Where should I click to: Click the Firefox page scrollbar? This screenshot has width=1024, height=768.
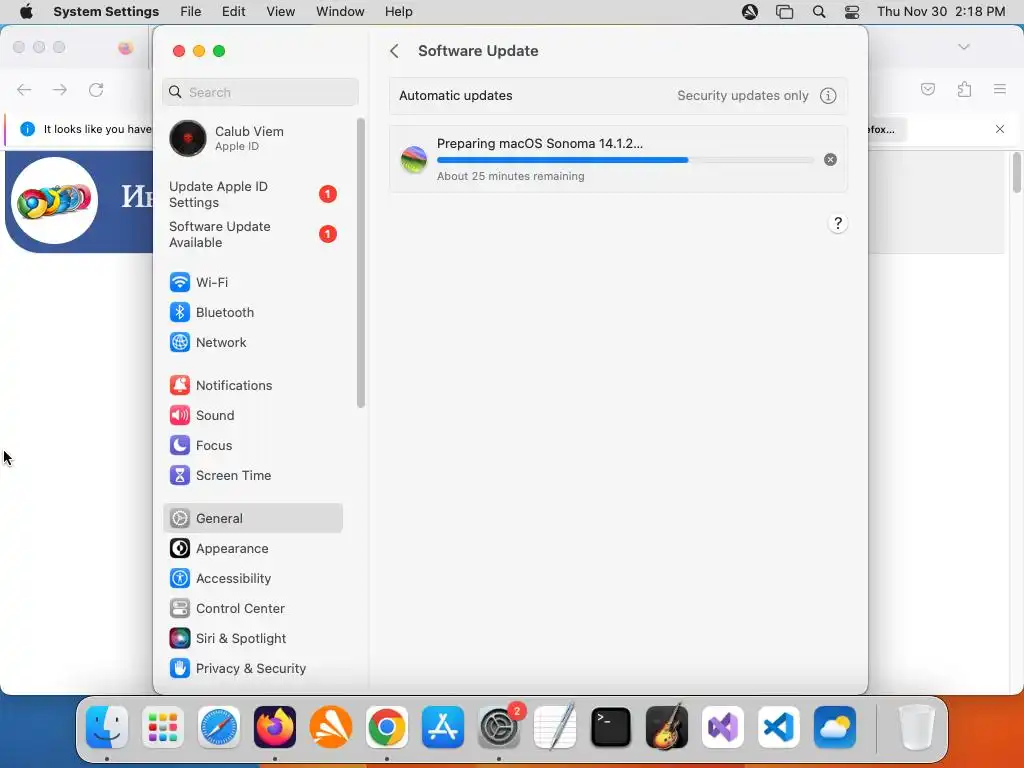(x=1017, y=172)
